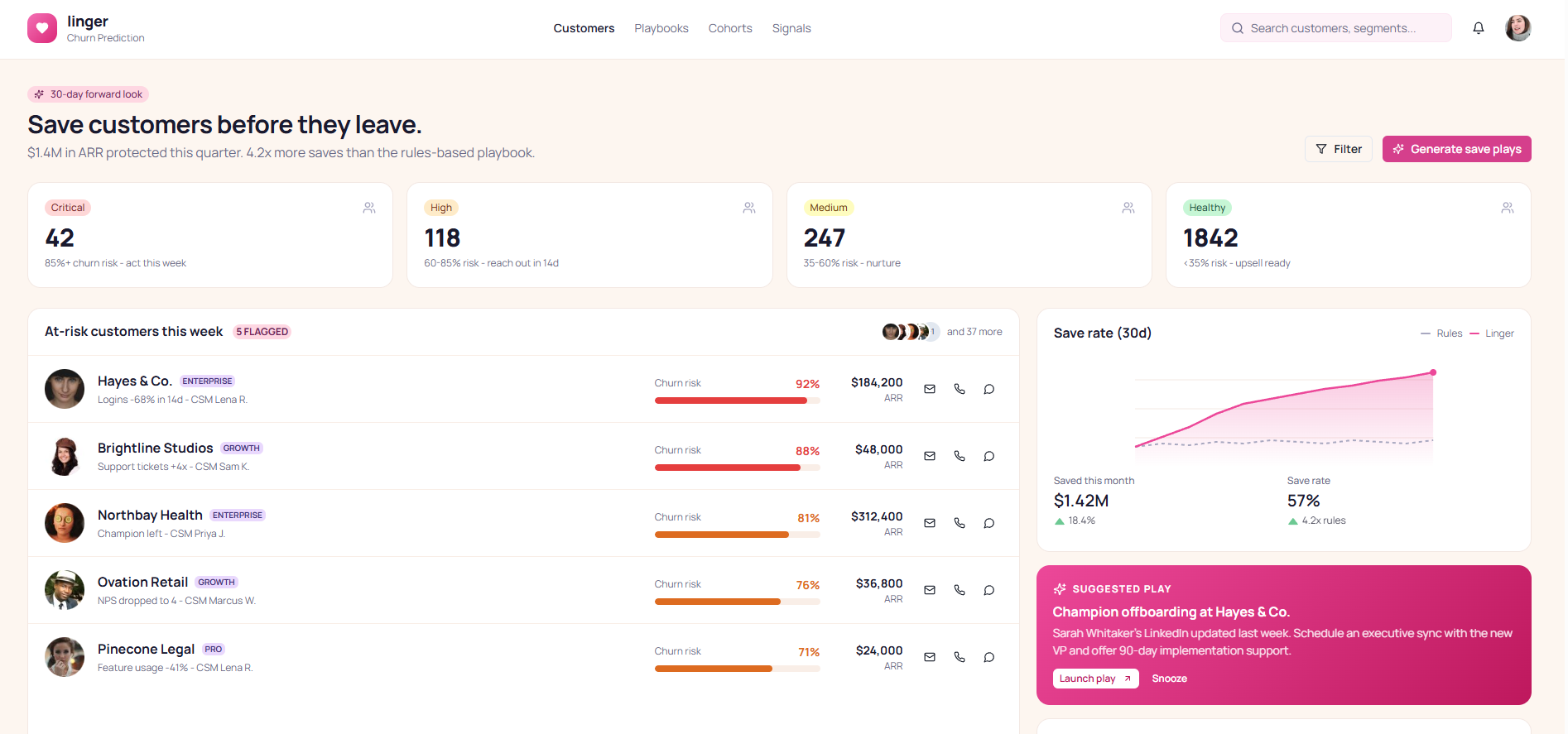
Task: Email Brightline Studios via envelope icon
Action: point(930,456)
